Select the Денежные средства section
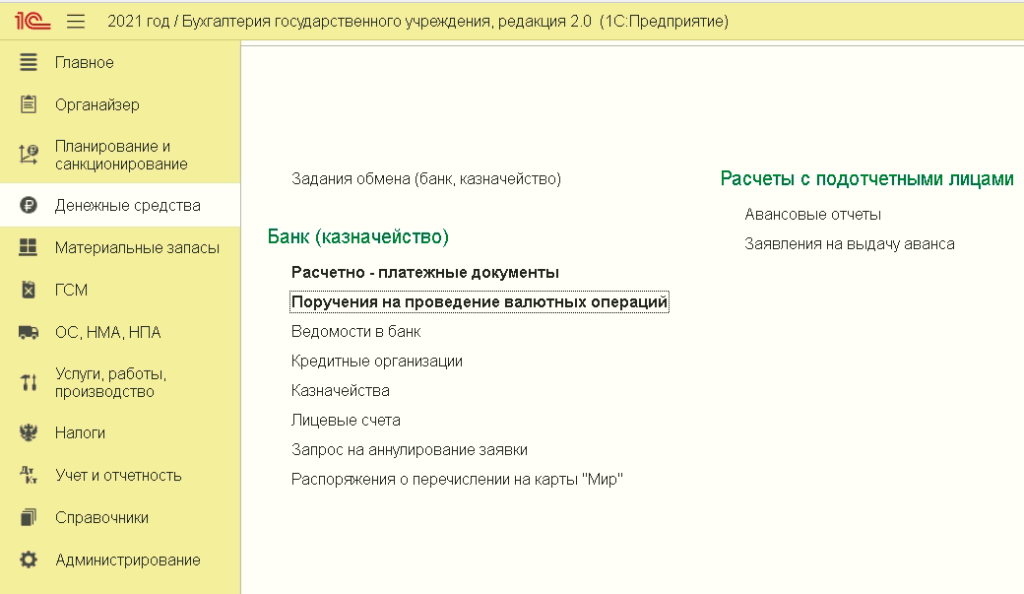This screenshot has width=1024, height=594. tap(127, 206)
